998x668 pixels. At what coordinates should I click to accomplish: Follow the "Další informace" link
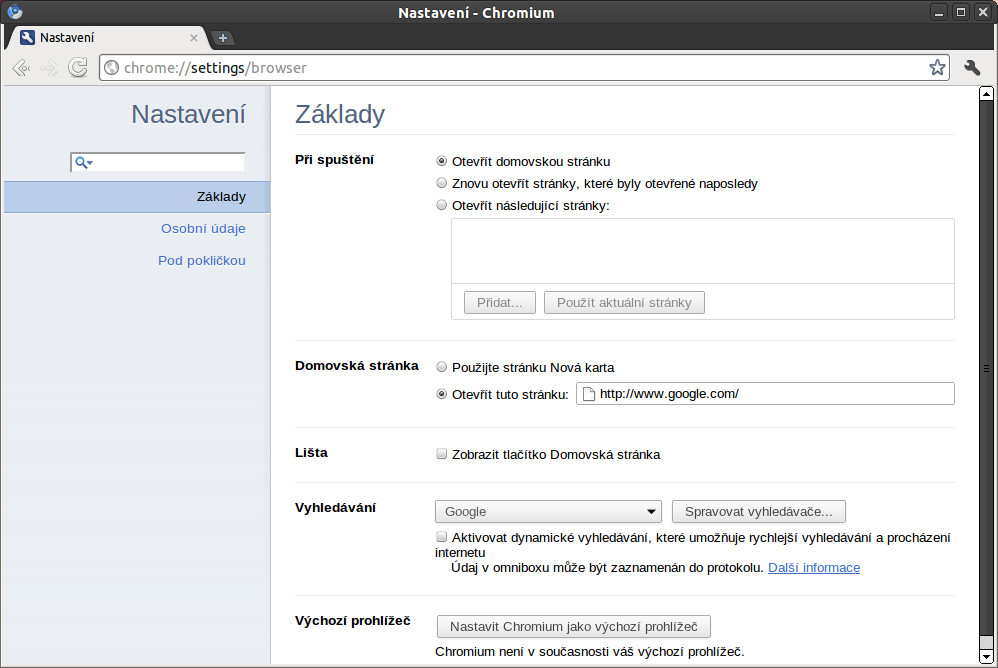(814, 567)
